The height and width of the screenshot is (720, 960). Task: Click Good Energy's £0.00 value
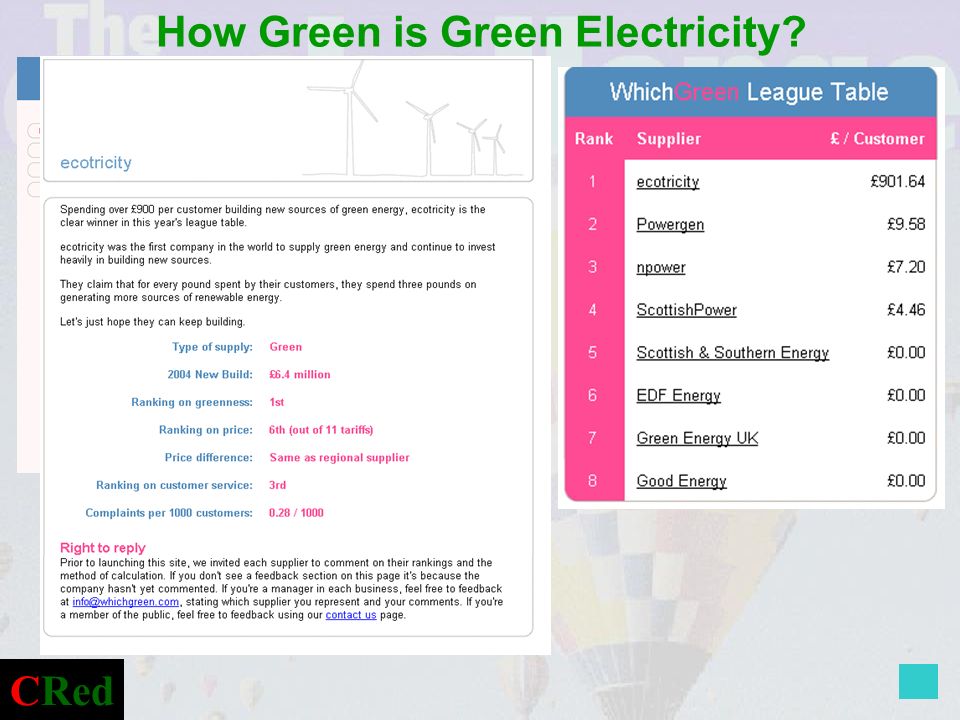pos(906,481)
